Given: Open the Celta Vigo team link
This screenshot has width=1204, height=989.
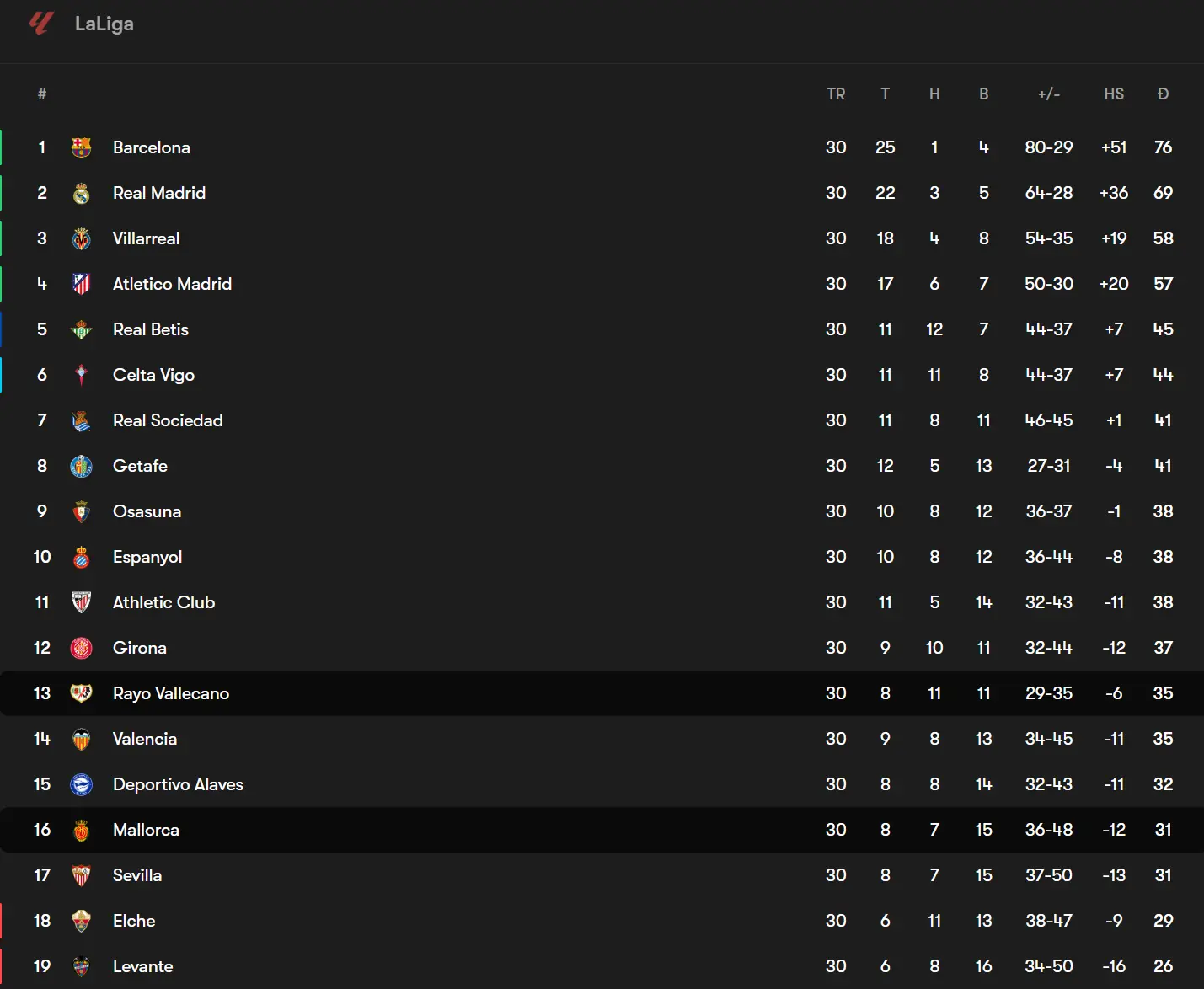Looking at the screenshot, I should [x=153, y=375].
